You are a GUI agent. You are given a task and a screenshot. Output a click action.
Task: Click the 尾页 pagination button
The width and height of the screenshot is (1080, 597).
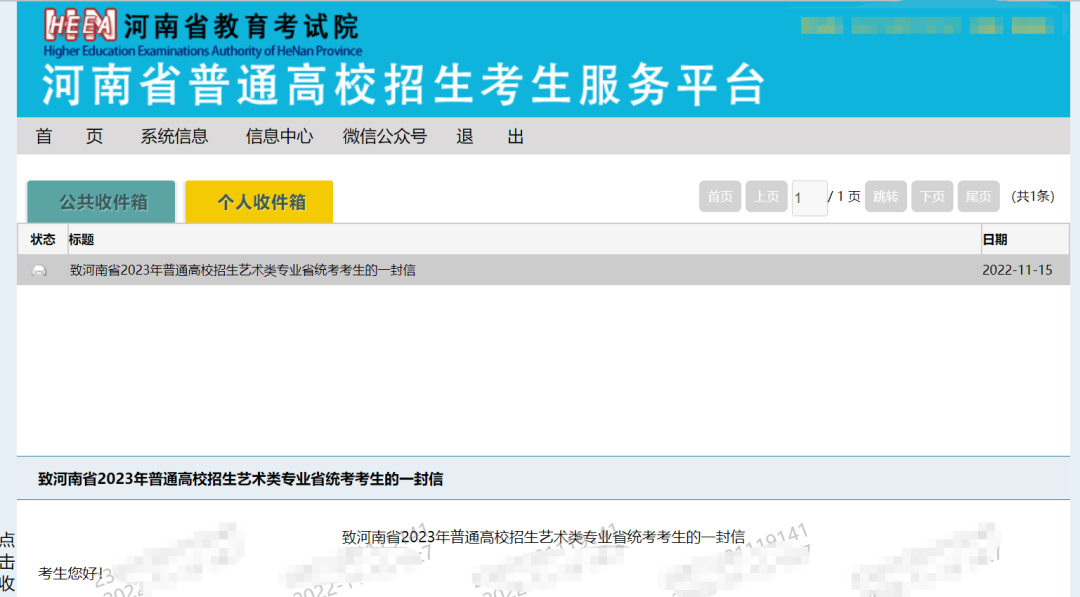(x=978, y=196)
